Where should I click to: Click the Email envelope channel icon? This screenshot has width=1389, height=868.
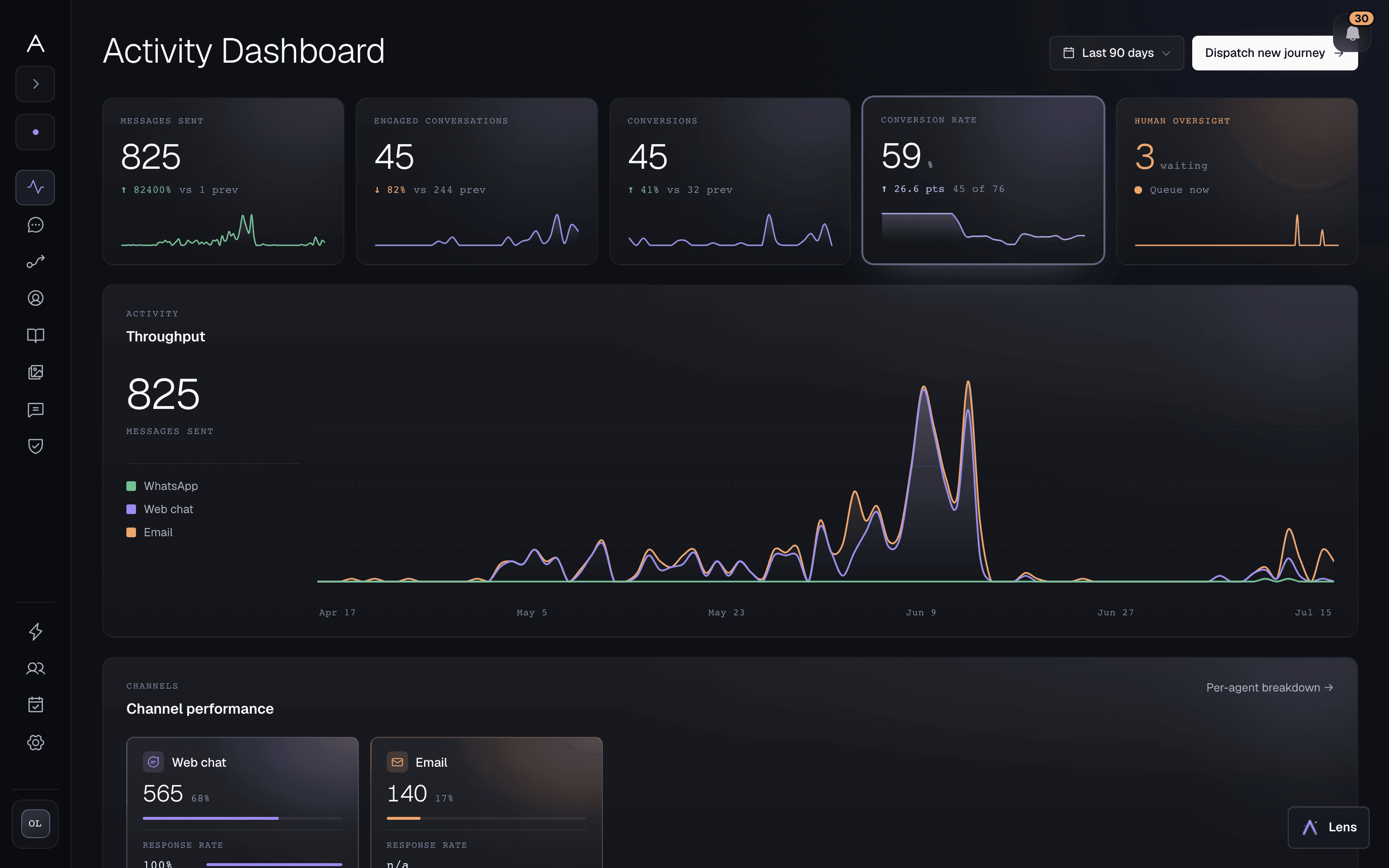(x=397, y=762)
